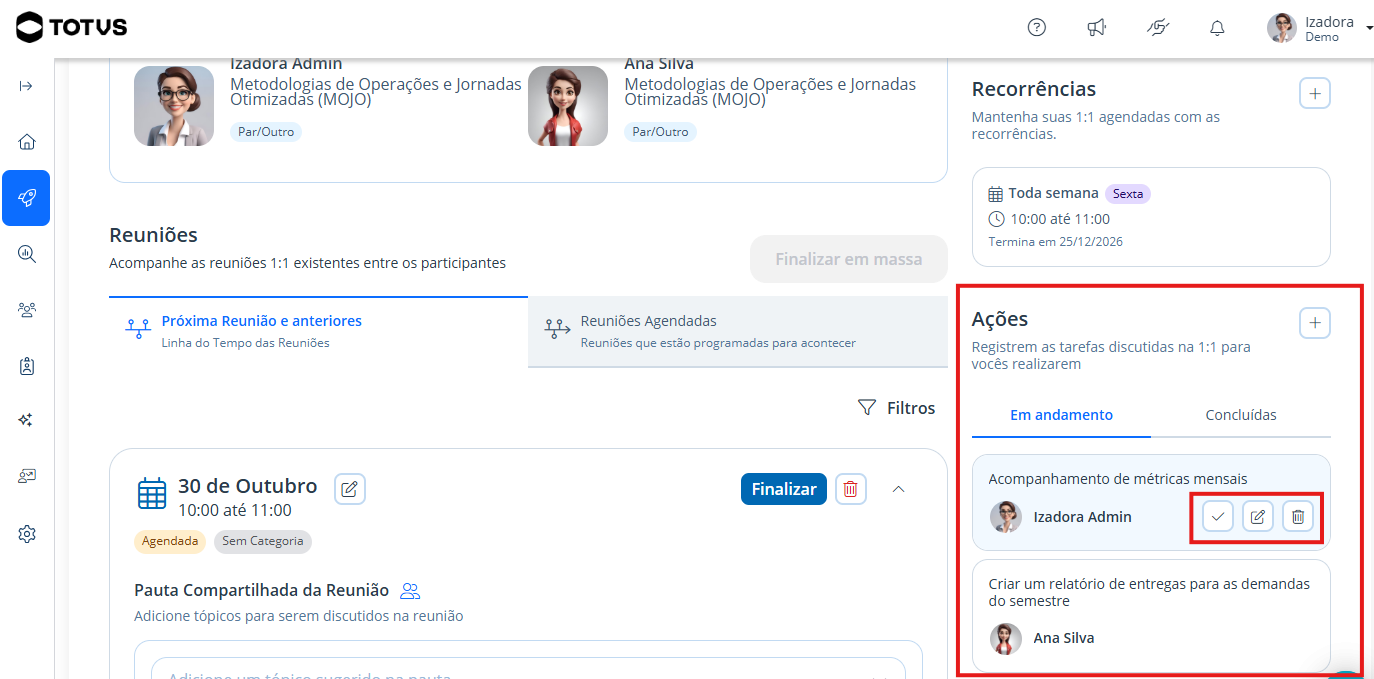Viewport: 1374px width, 679px height.
Task: Click in the add agenda topic field
Action: coord(528,668)
